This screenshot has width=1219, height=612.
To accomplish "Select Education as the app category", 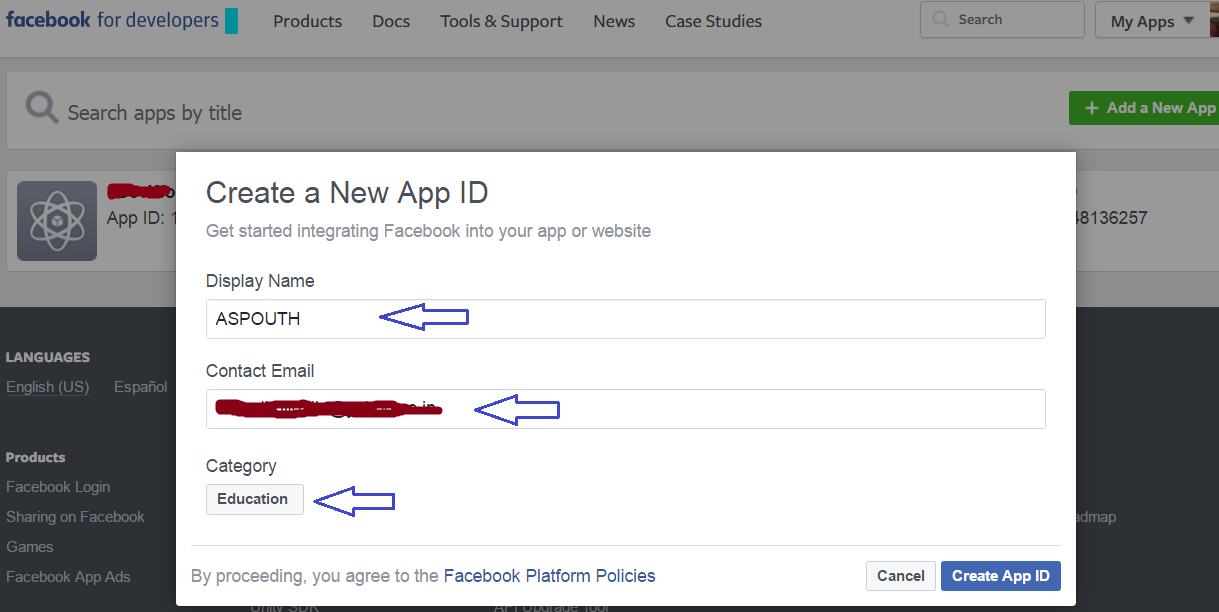I will pyautogui.click(x=254, y=499).
